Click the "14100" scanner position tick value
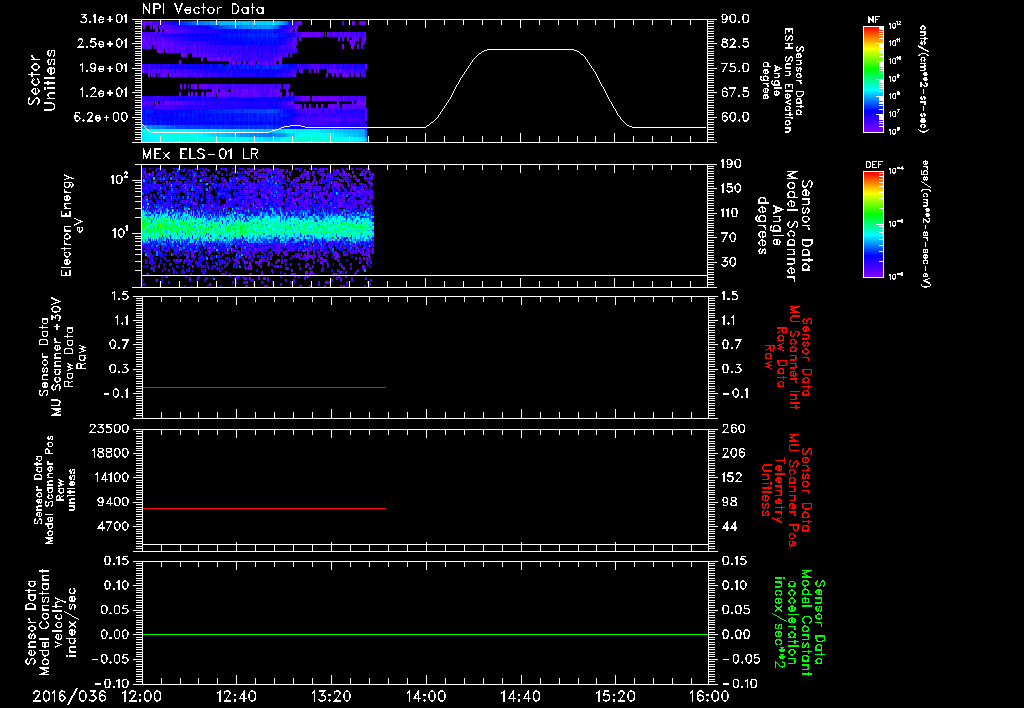Viewport: 1024px width, 708px height. pyautogui.click(x=110, y=477)
